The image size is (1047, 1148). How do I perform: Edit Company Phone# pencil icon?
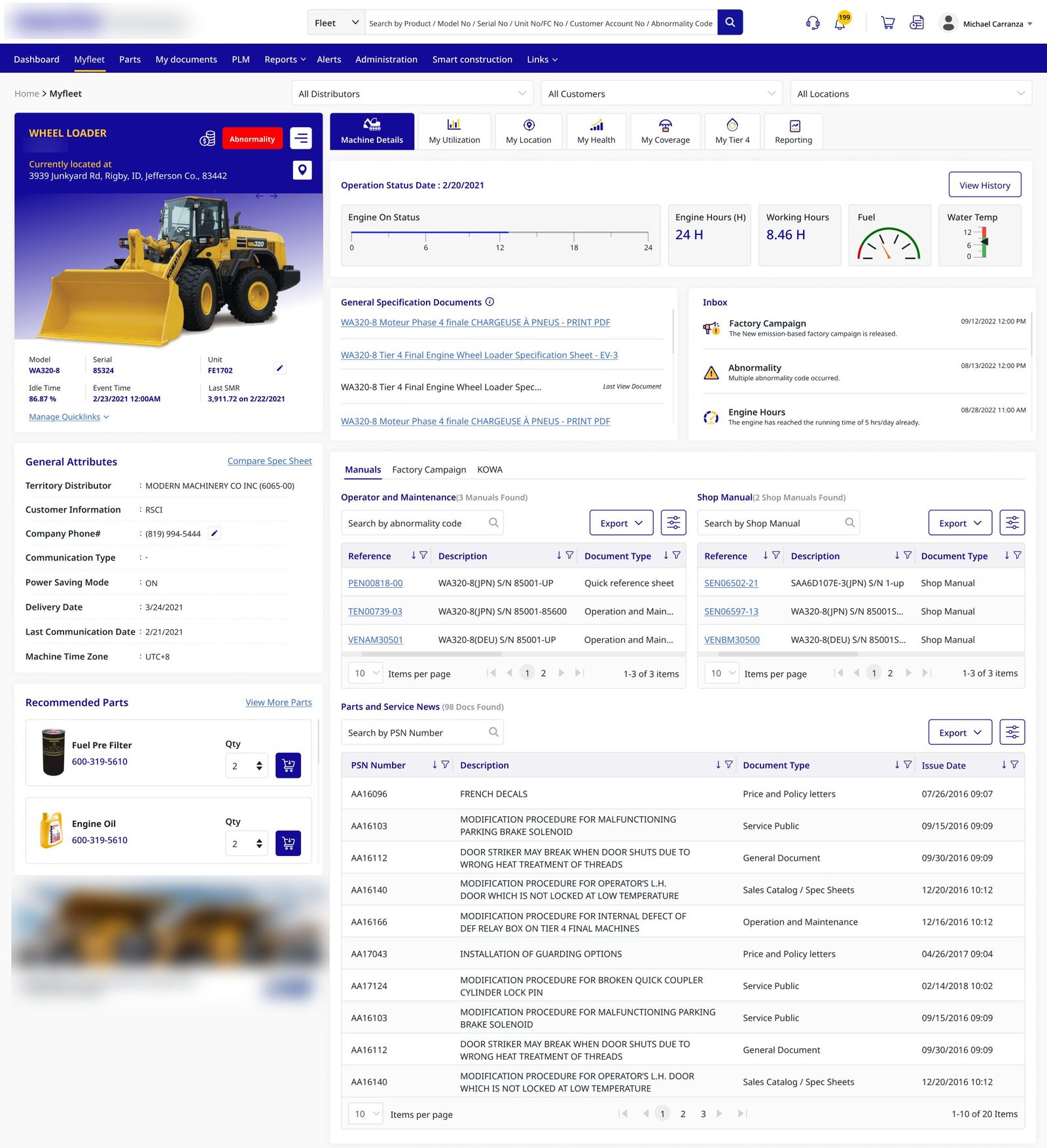click(214, 533)
